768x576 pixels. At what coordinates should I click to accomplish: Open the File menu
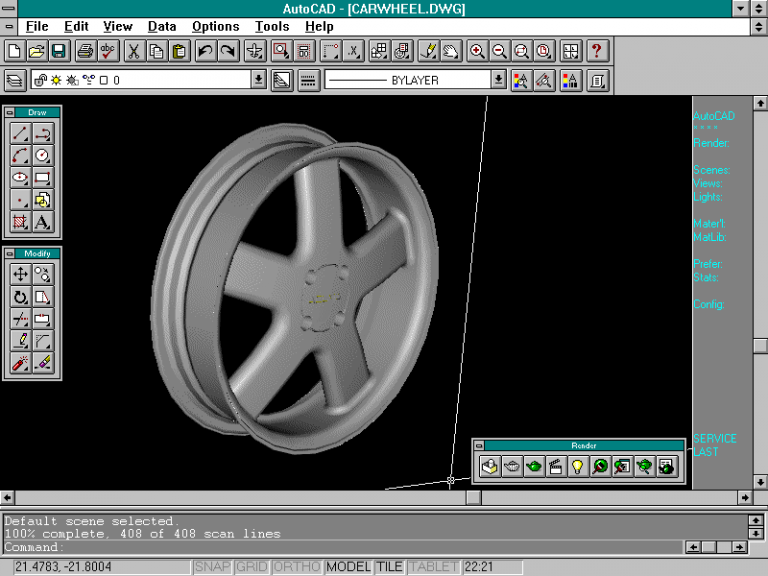(37, 26)
